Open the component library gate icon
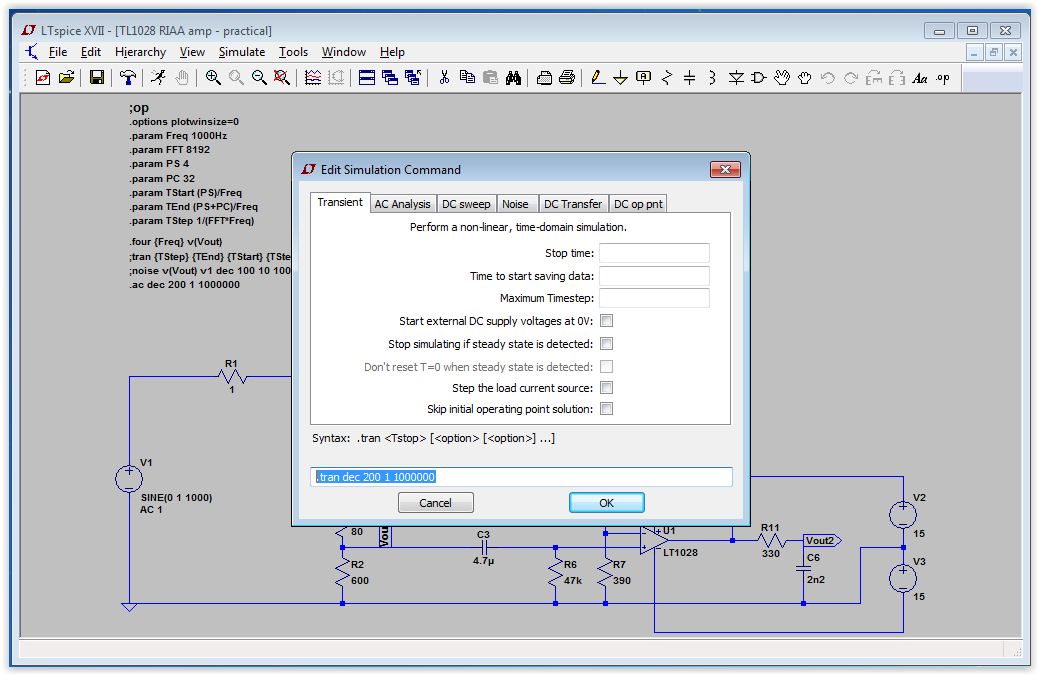Image resolution: width=1039 pixels, height=675 pixels. click(759, 78)
